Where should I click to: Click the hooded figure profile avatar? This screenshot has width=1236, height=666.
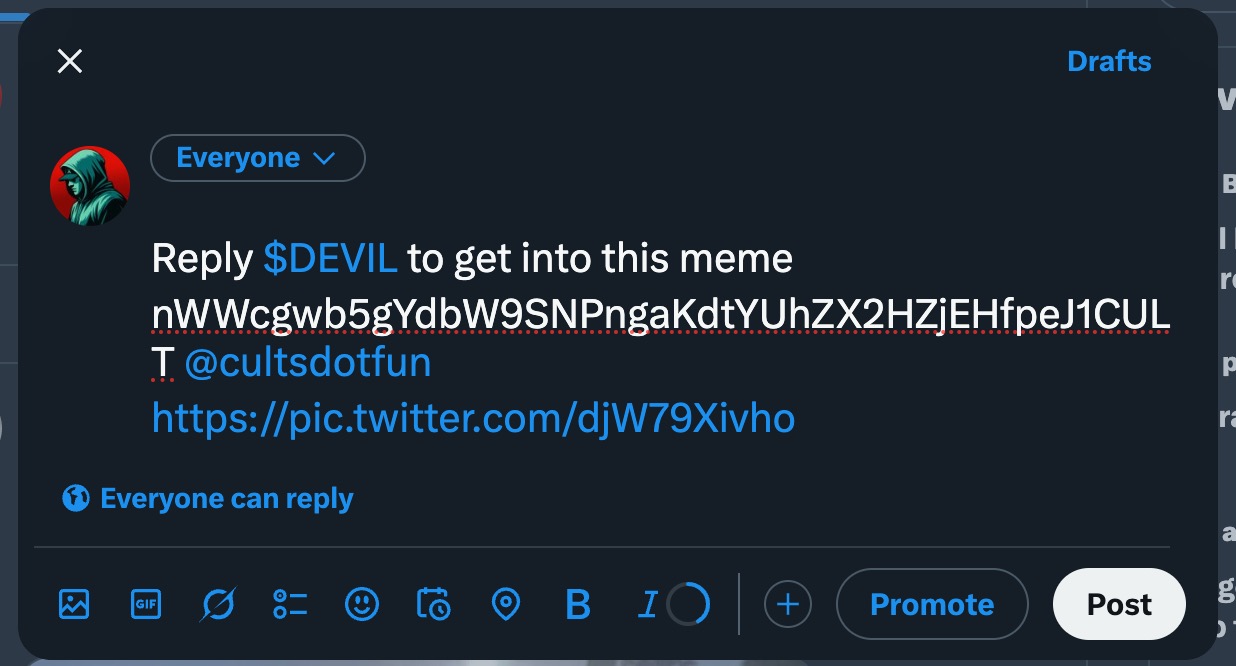click(x=90, y=186)
